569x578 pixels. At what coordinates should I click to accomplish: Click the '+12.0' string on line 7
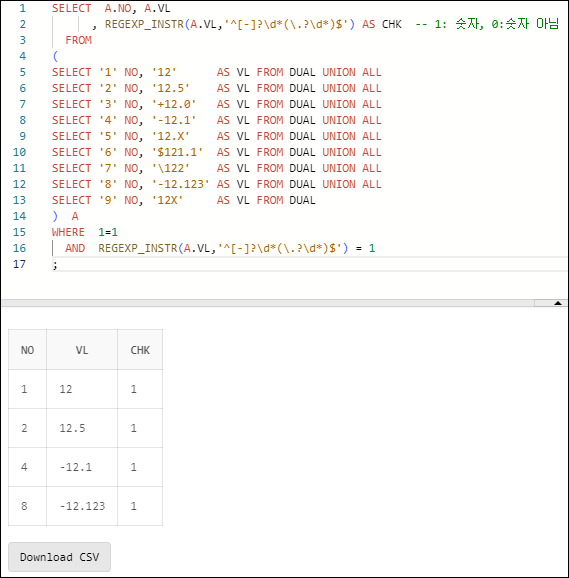[174, 104]
